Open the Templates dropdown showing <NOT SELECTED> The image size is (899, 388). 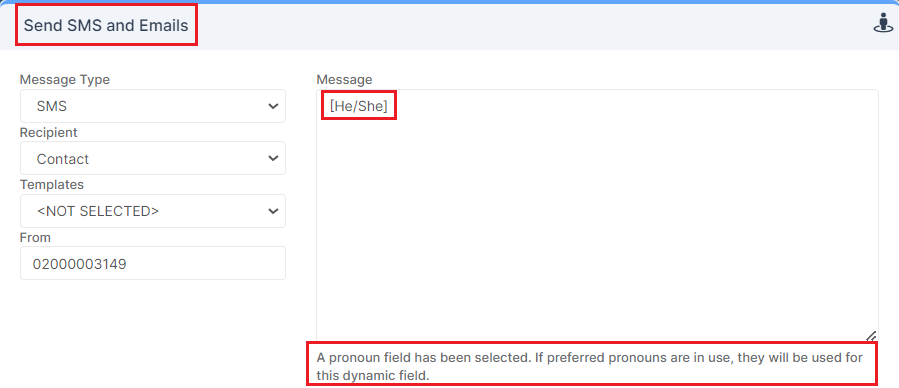coord(153,211)
